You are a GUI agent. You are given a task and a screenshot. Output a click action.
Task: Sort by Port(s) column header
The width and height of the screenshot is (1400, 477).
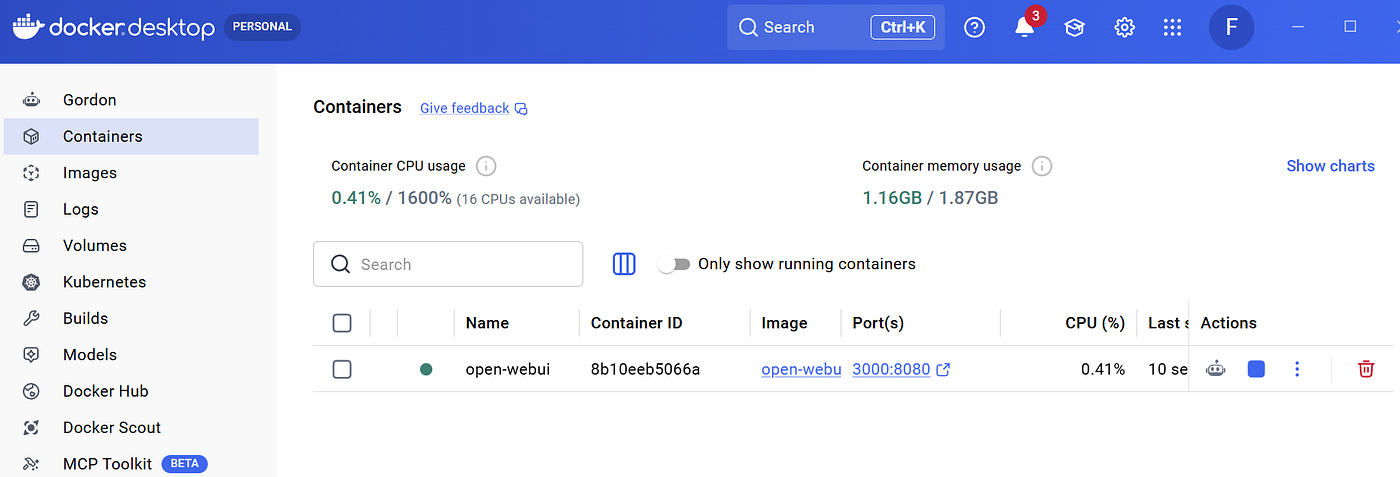pyautogui.click(x=878, y=323)
